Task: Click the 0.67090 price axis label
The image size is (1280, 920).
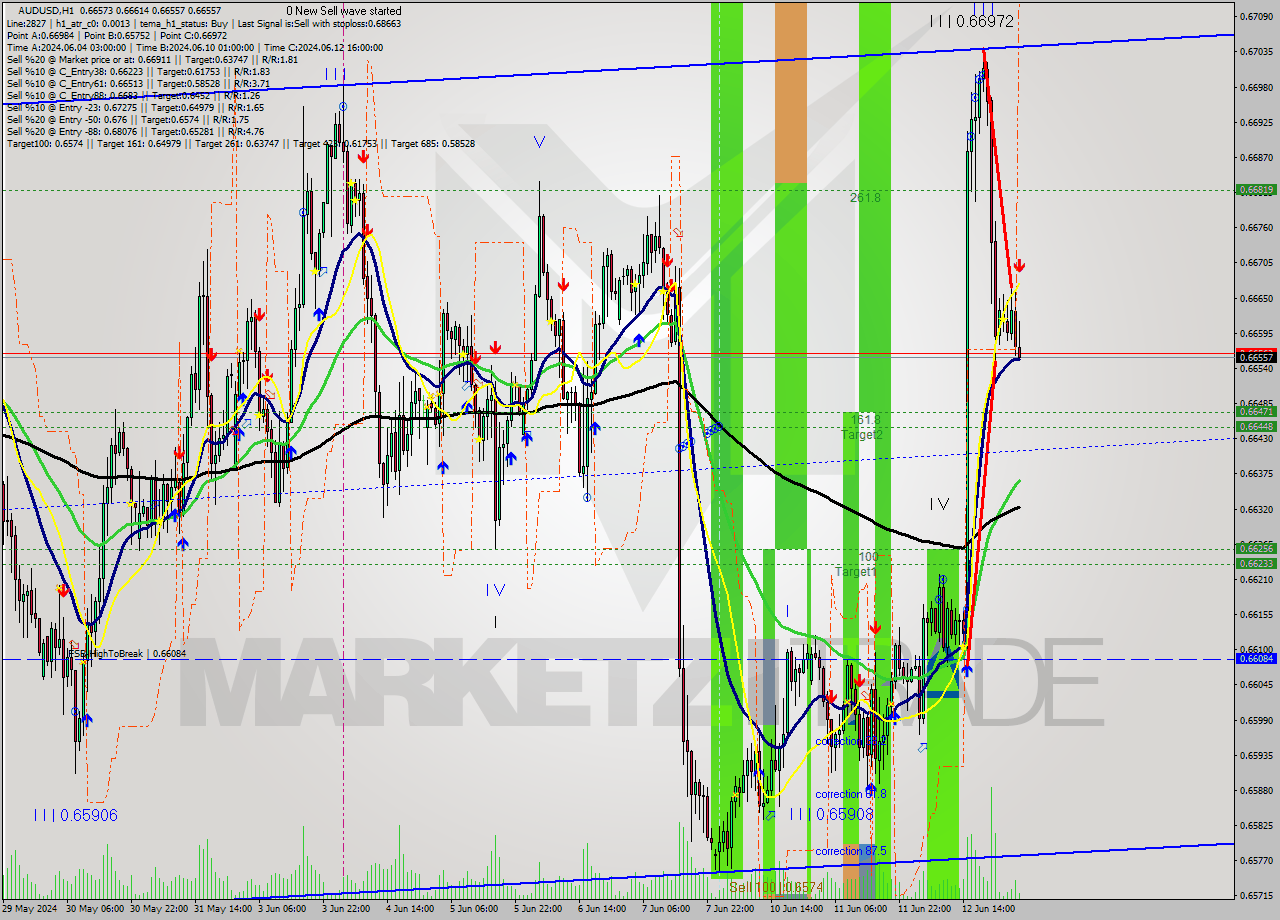Action: point(1256,17)
